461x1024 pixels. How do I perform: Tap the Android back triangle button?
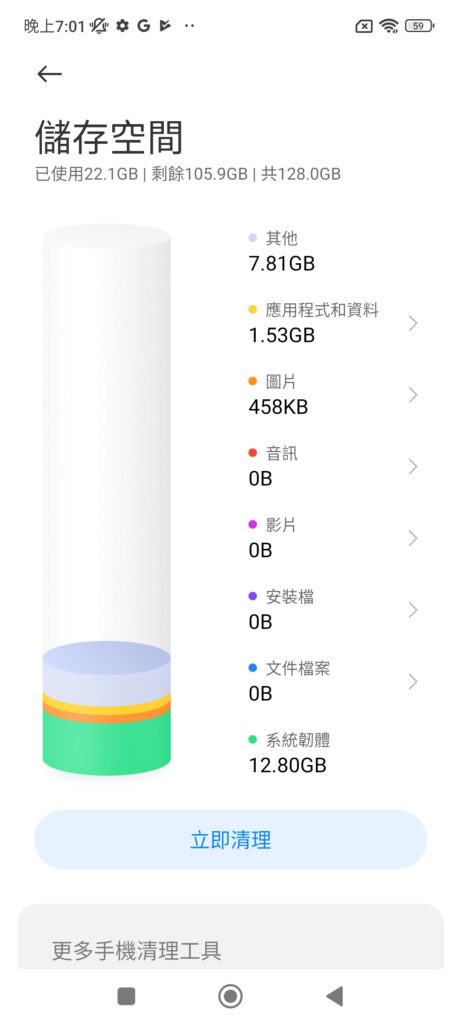(x=334, y=996)
